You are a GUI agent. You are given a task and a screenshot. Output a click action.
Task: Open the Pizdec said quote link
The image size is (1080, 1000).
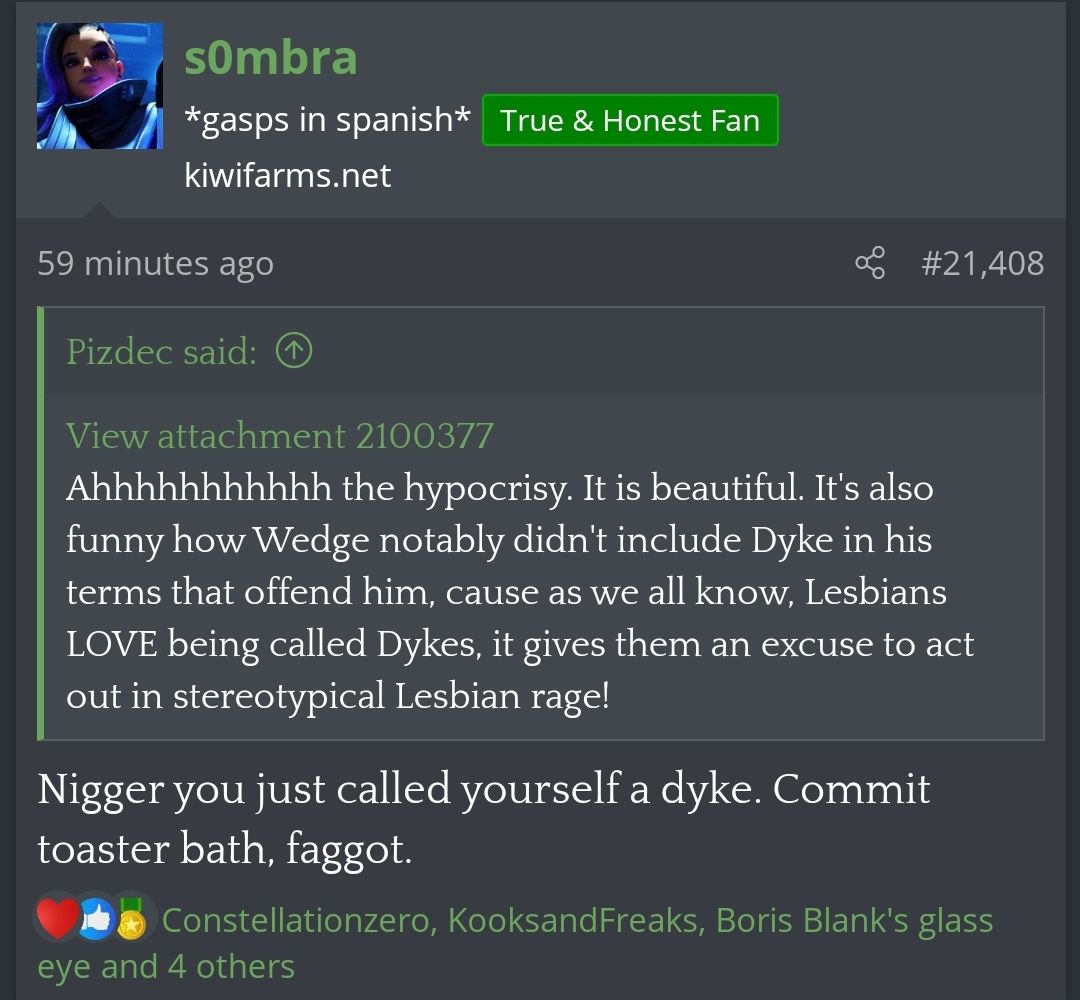tap(161, 351)
